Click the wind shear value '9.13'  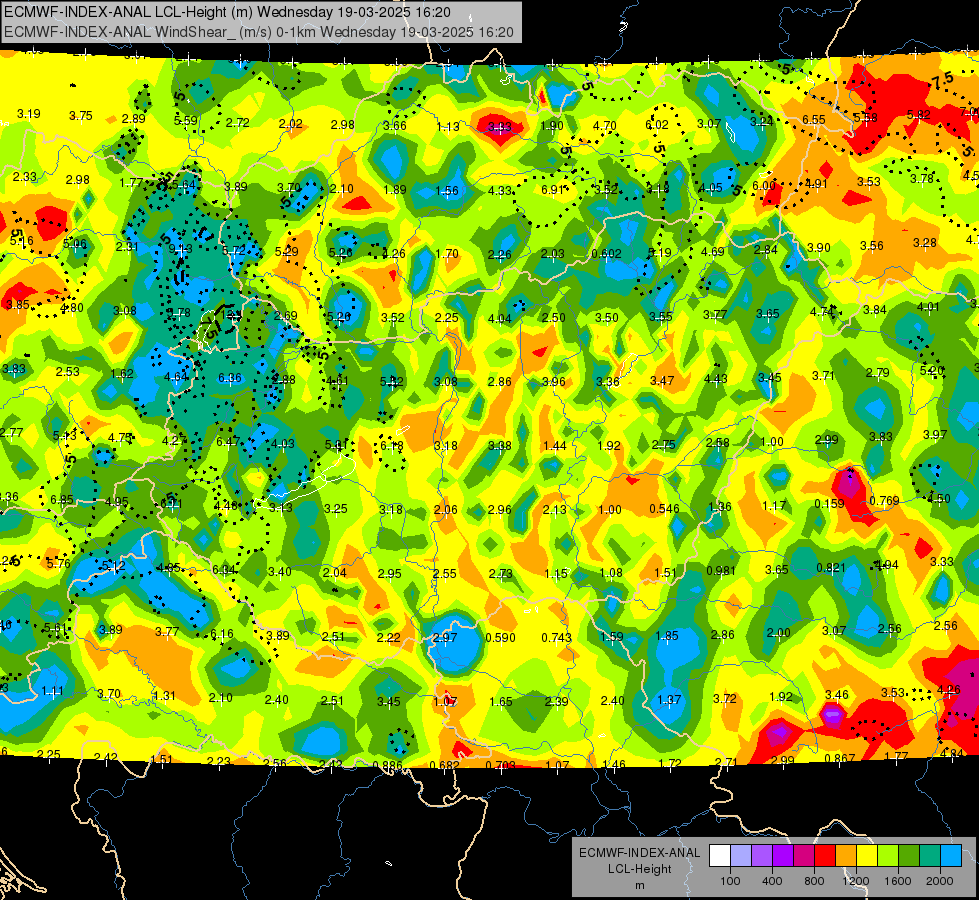coord(180,249)
